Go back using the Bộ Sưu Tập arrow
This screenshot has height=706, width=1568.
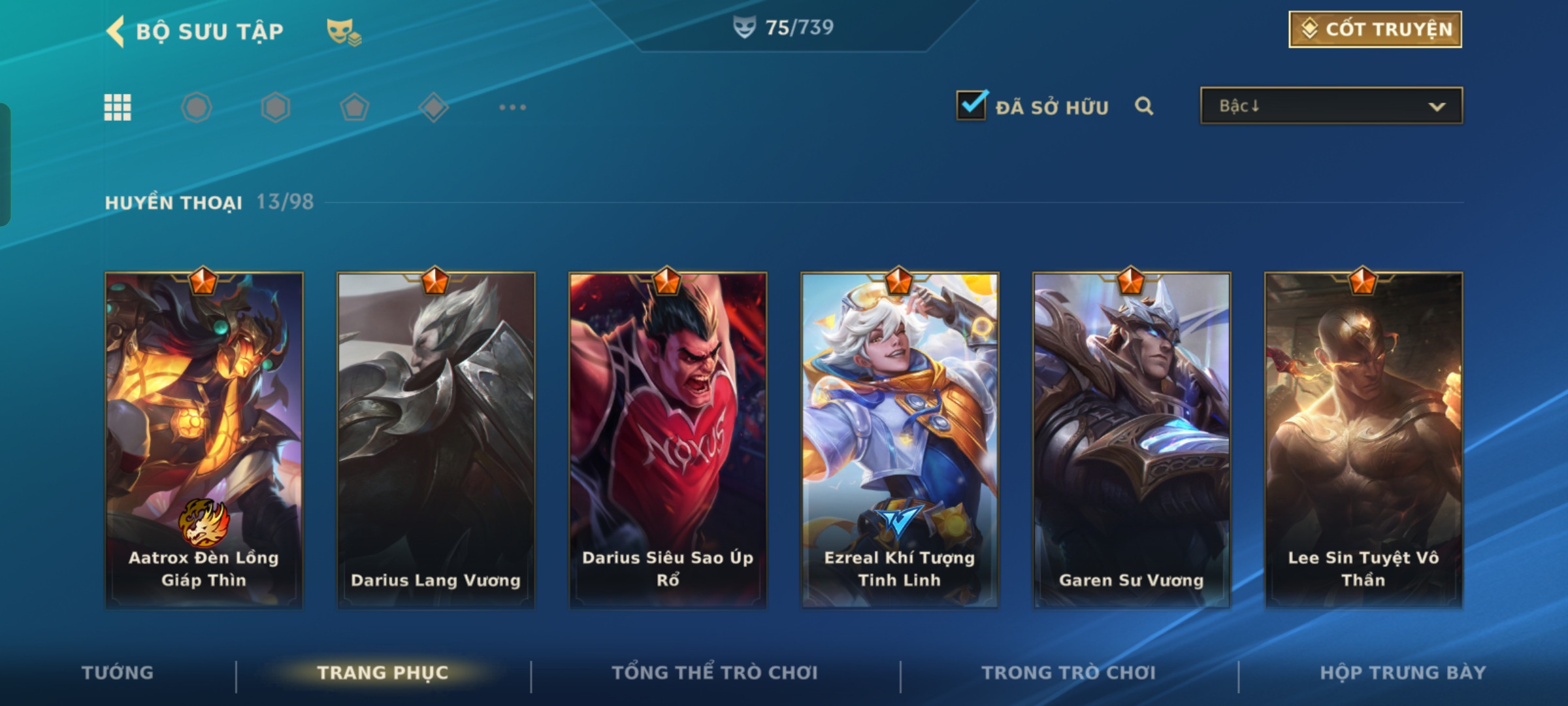pos(116,31)
